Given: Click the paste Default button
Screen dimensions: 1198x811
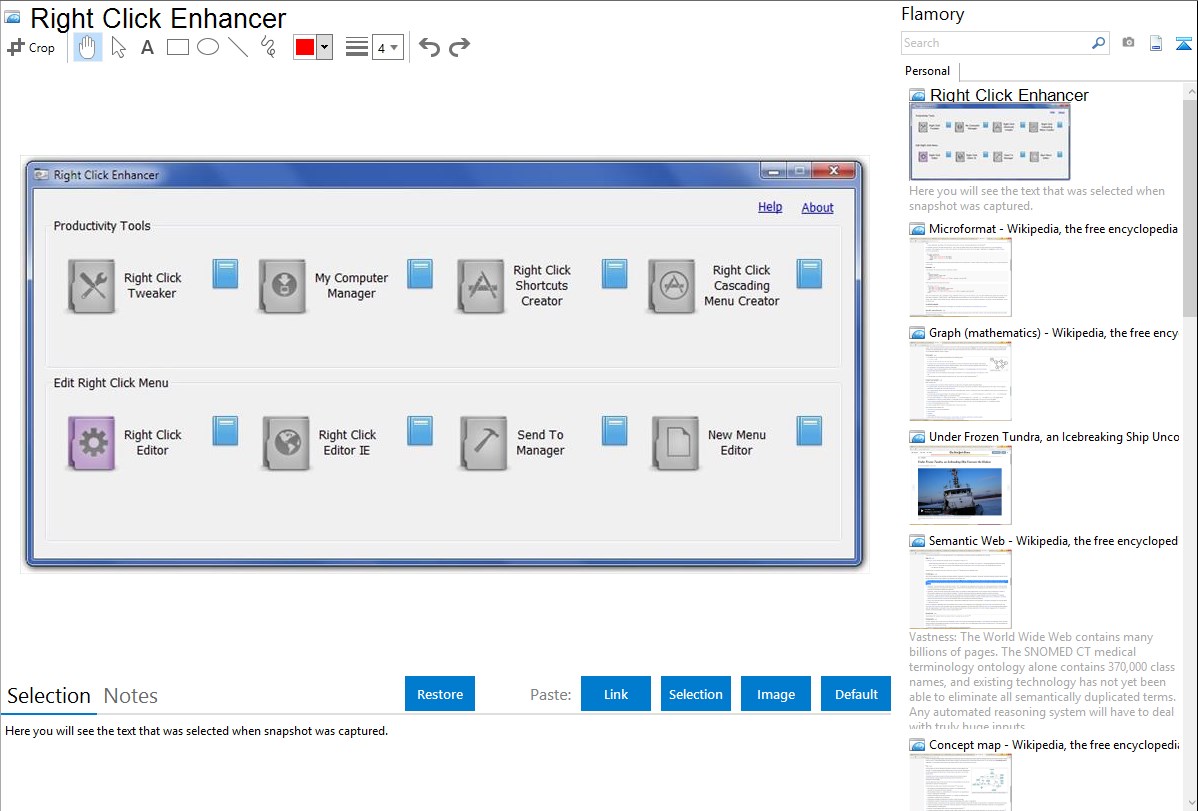Looking at the screenshot, I should point(856,693).
